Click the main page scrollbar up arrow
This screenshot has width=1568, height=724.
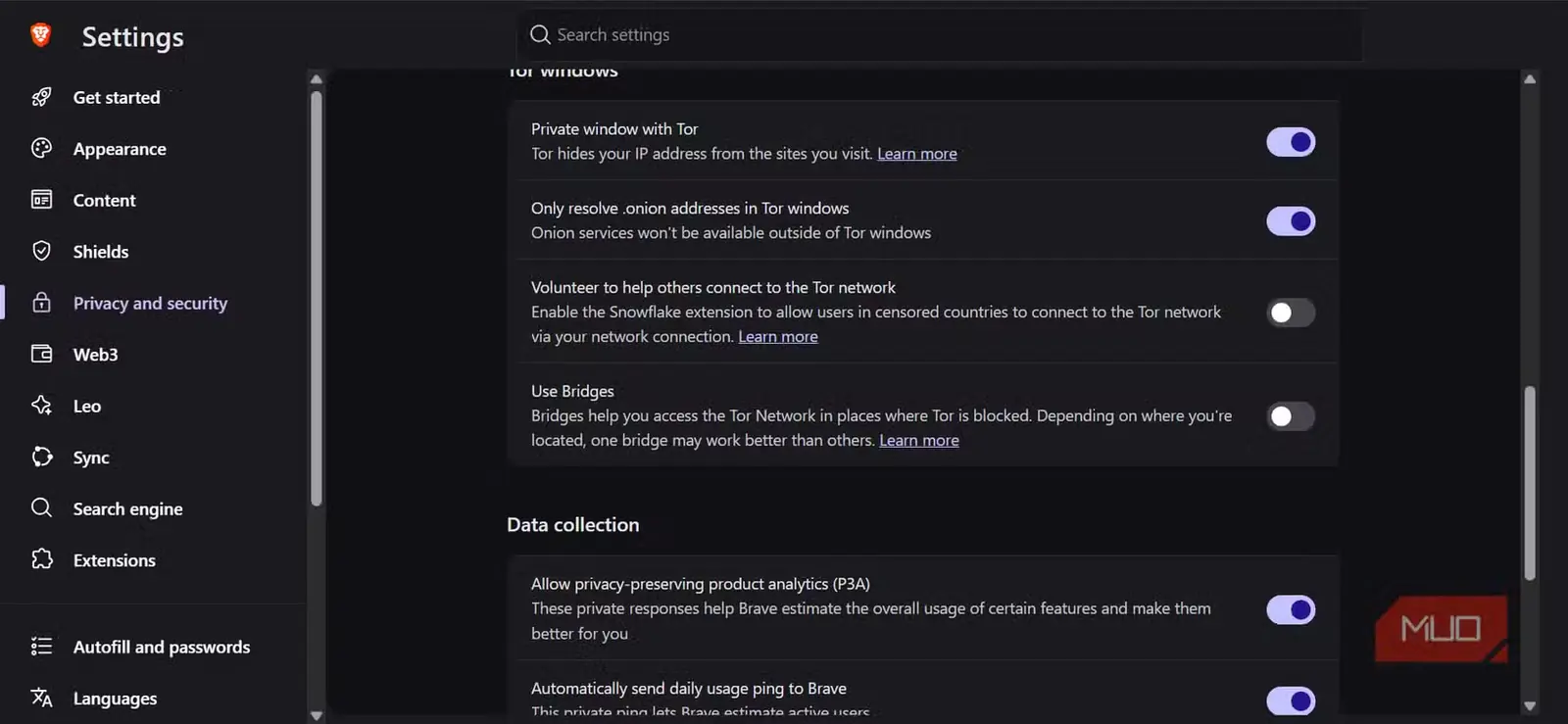tap(1530, 79)
